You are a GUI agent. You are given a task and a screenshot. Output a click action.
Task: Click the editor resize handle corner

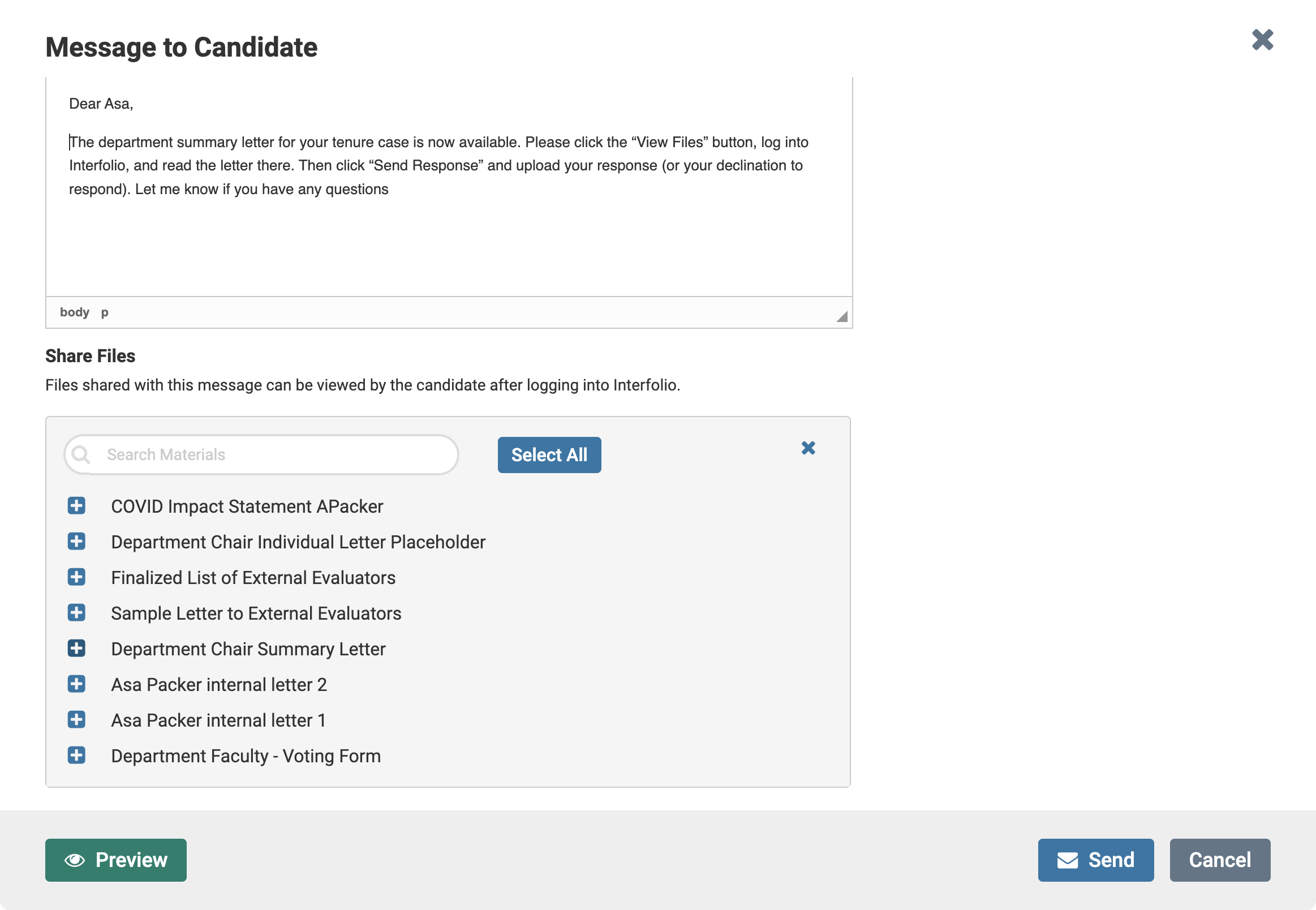[x=842, y=316]
